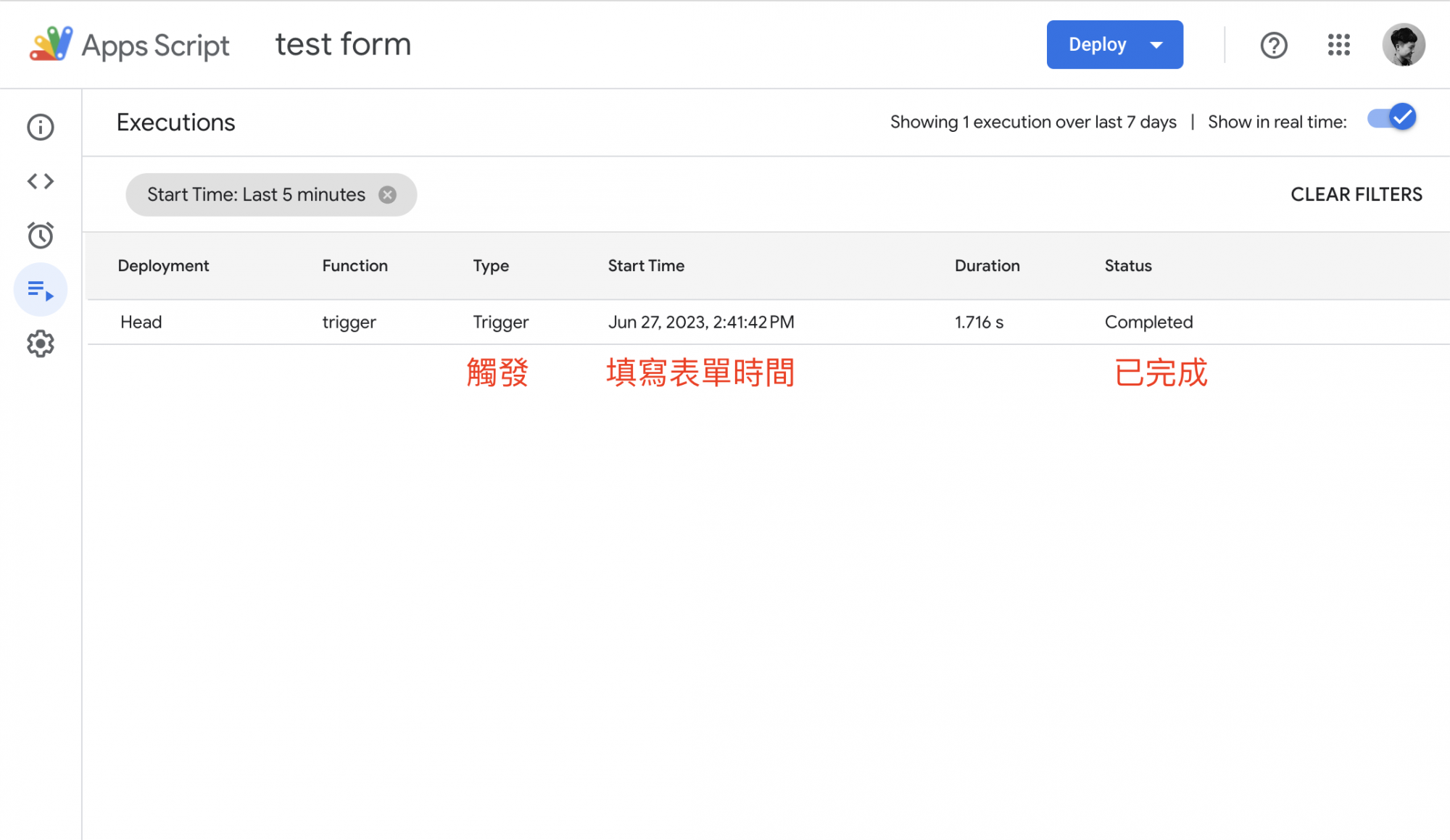Click the Head deployment cell

[141, 322]
